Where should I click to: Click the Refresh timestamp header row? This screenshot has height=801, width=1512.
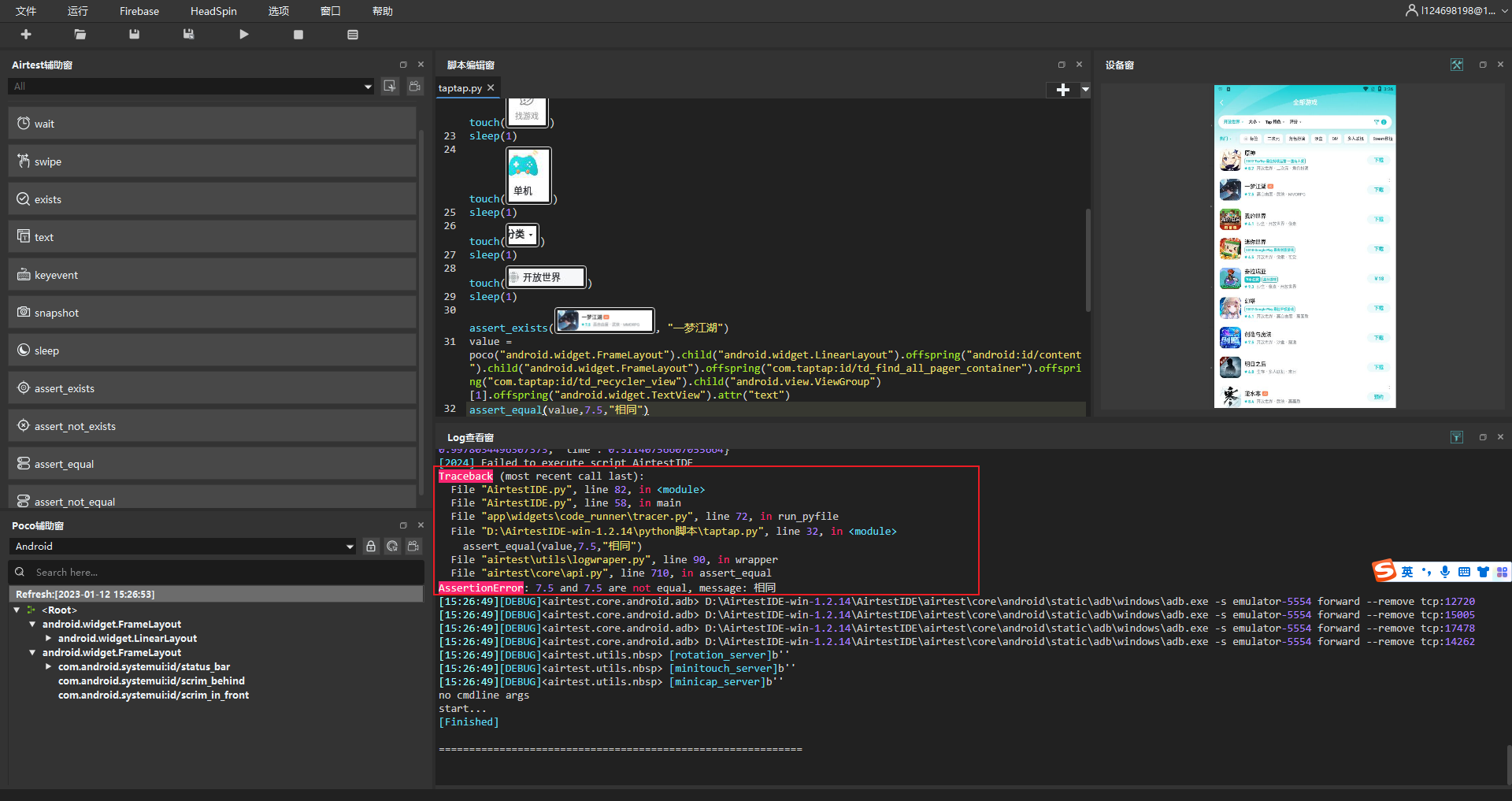(217, 595)
